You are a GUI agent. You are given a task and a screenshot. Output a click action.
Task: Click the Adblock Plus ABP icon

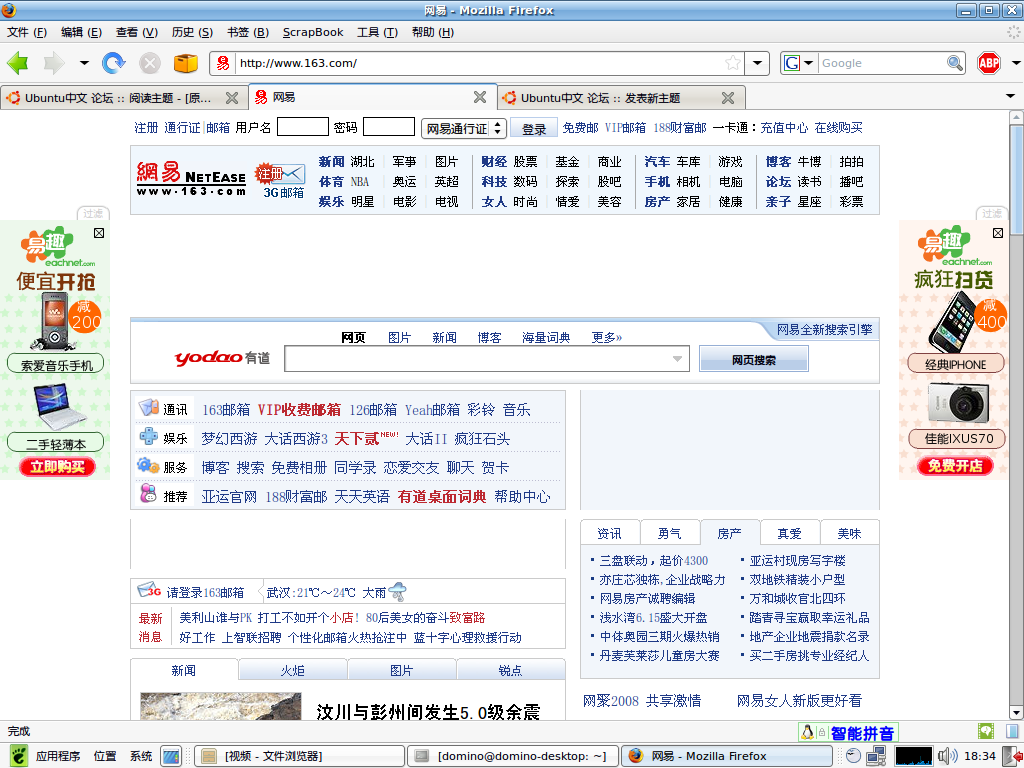(x=989, y=63)
